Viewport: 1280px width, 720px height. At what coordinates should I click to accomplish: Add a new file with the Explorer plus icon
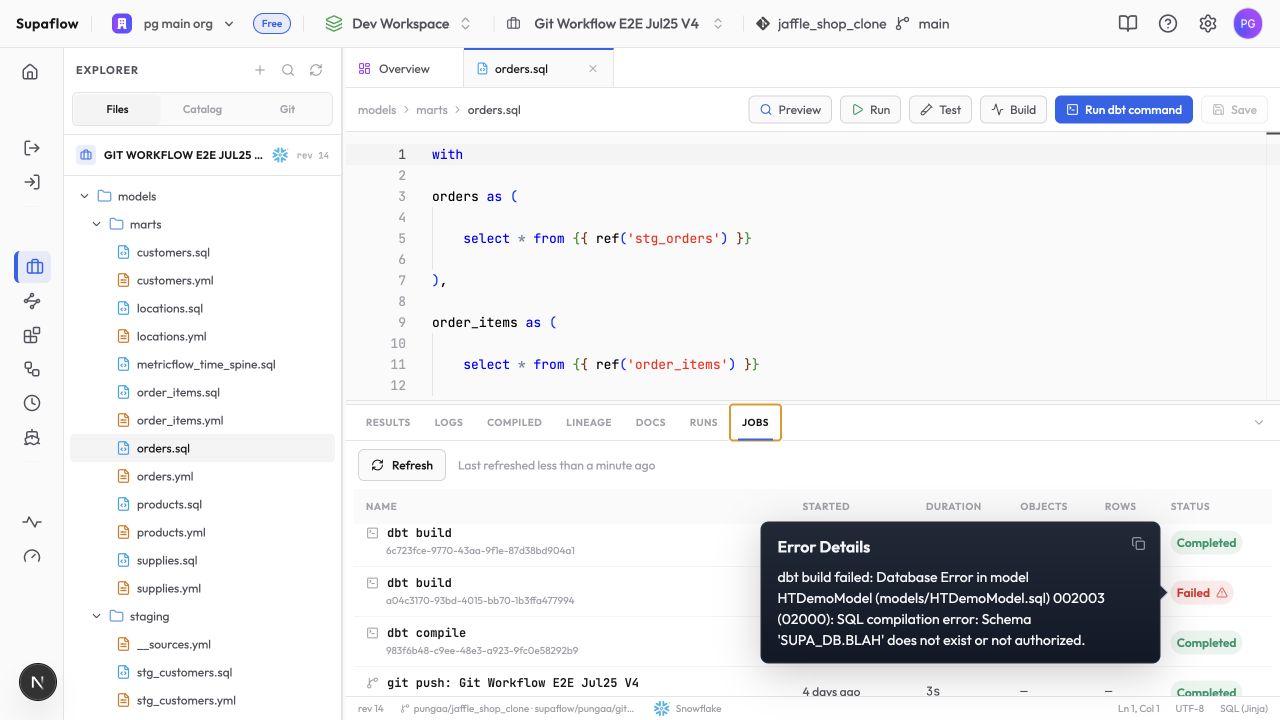point(260,70)
